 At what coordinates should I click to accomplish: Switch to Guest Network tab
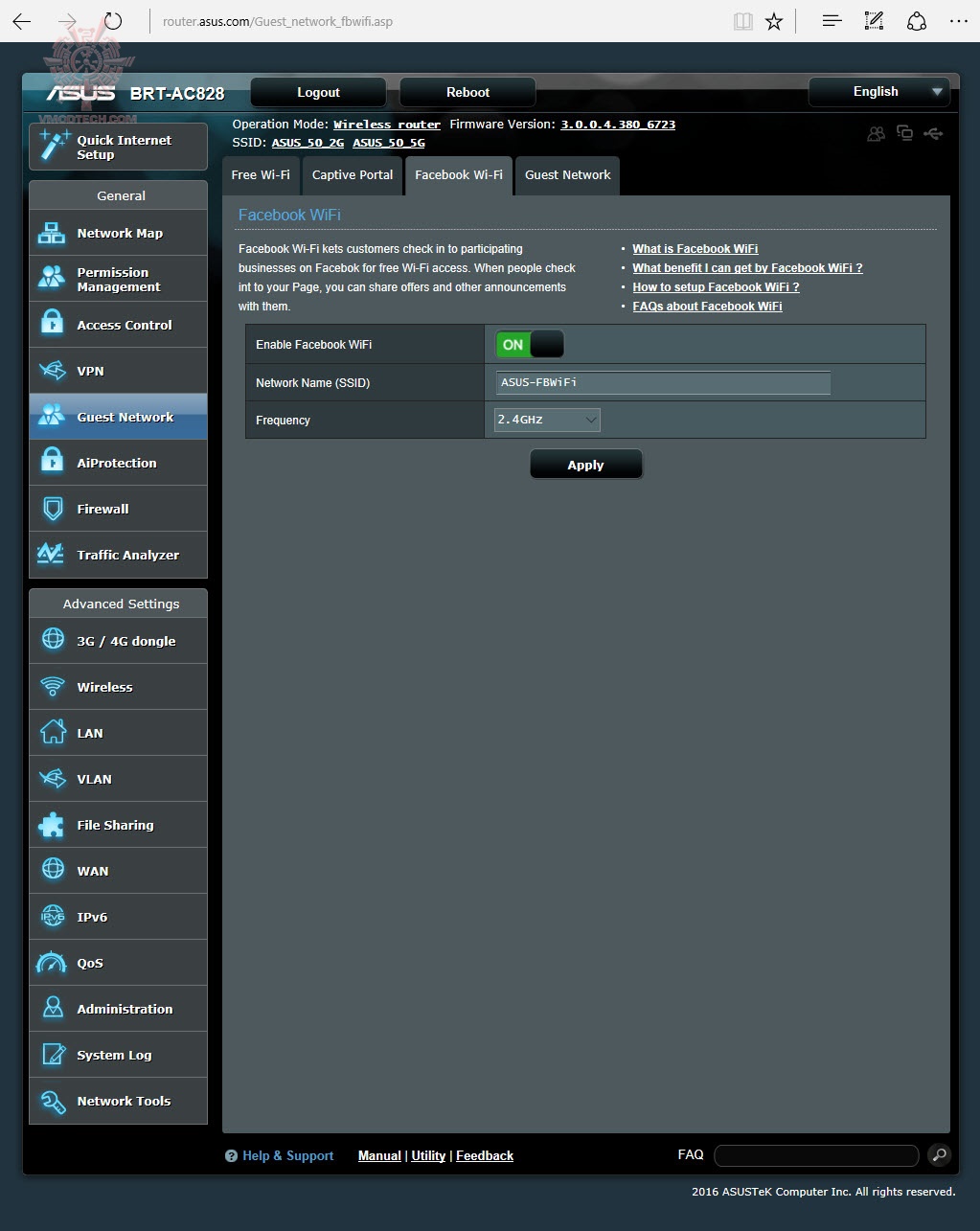567,175
